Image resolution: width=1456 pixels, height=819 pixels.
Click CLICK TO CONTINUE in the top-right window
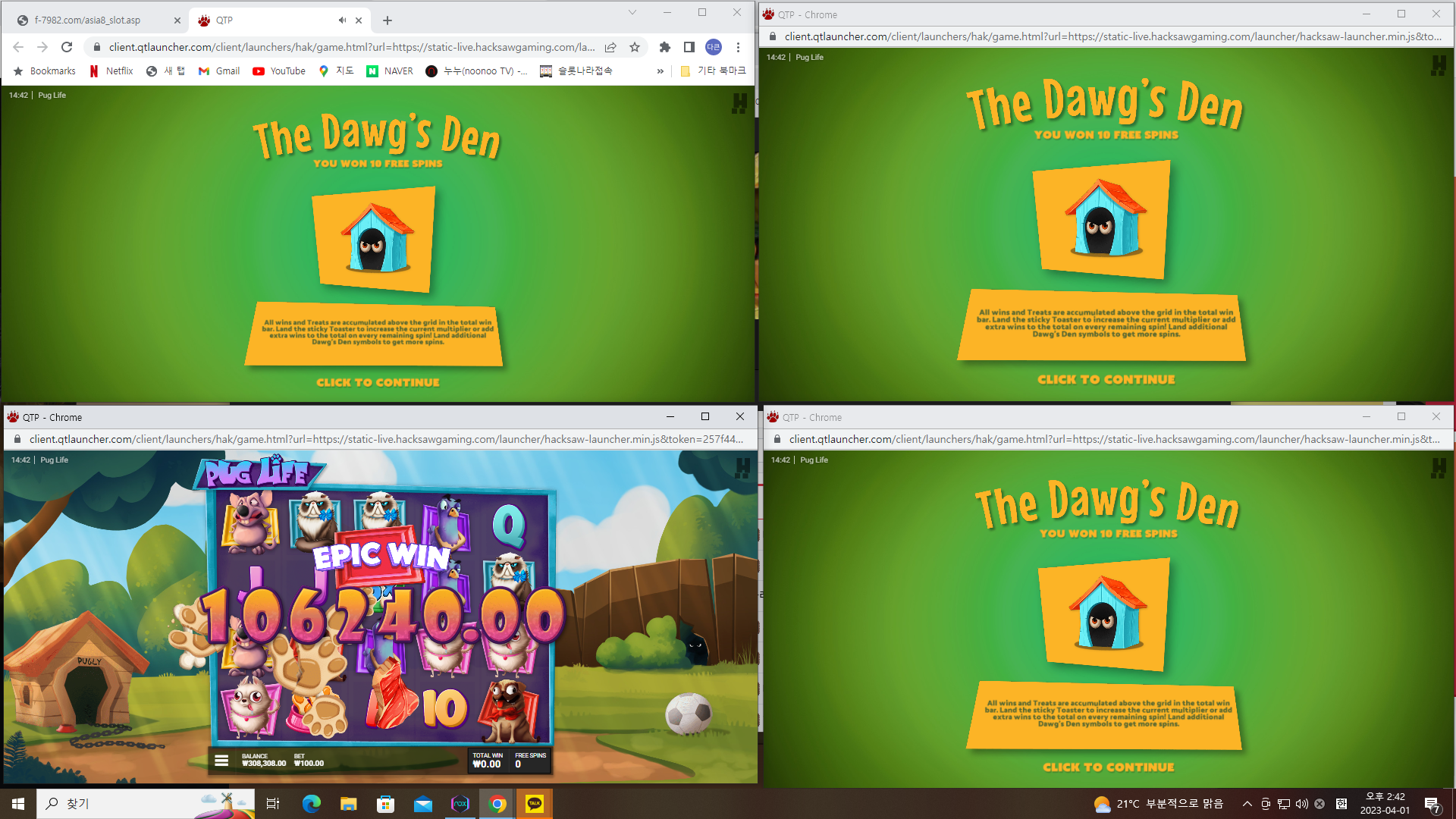[x=1106, y=379]
